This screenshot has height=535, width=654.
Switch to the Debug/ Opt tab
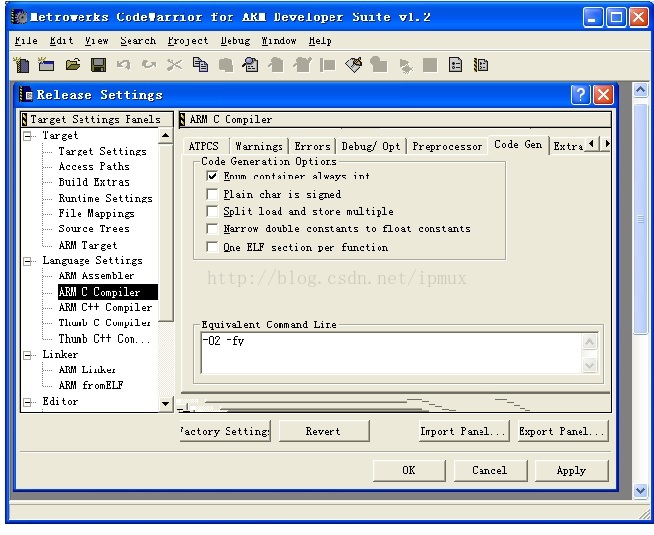point(371,146)
